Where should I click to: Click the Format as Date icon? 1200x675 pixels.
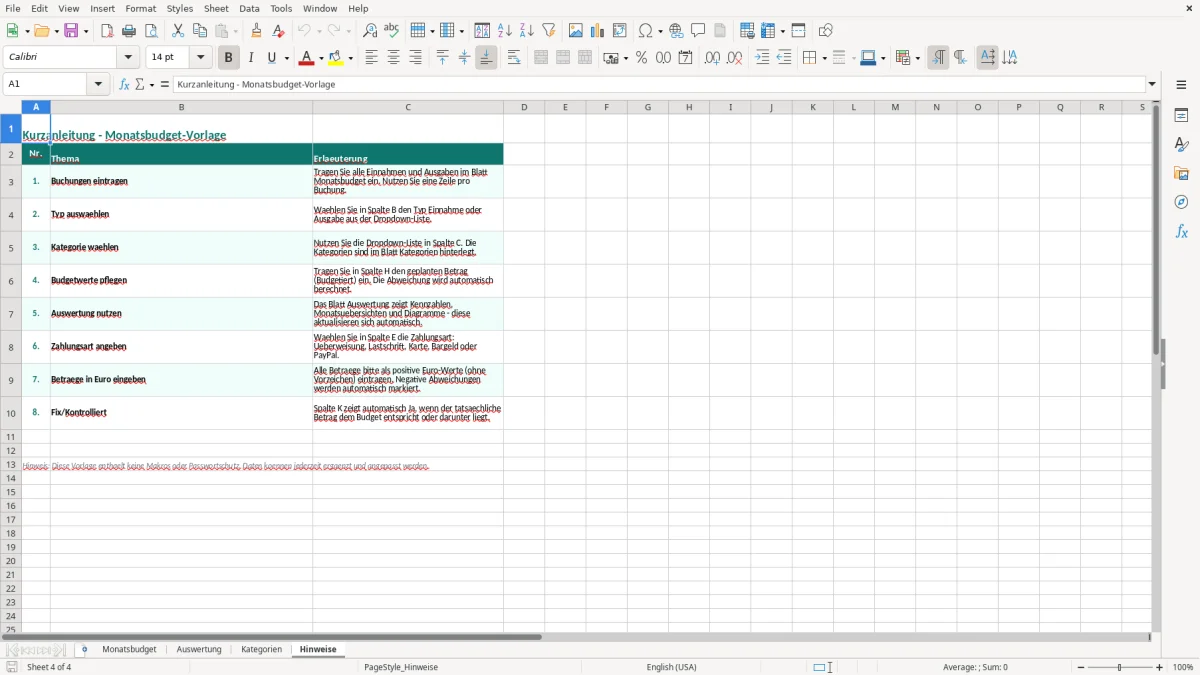tap(685, 58)
